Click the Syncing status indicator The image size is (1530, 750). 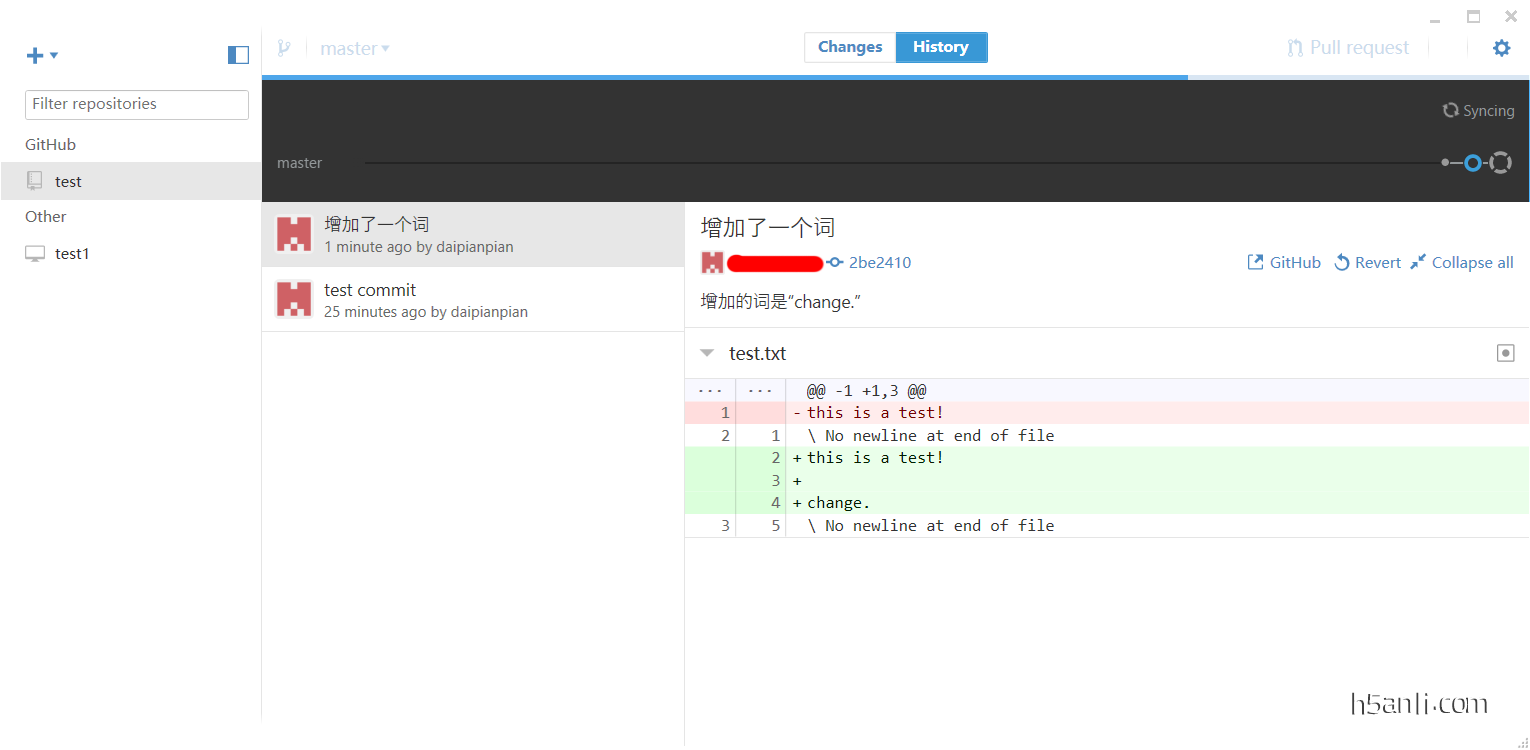1478,111
